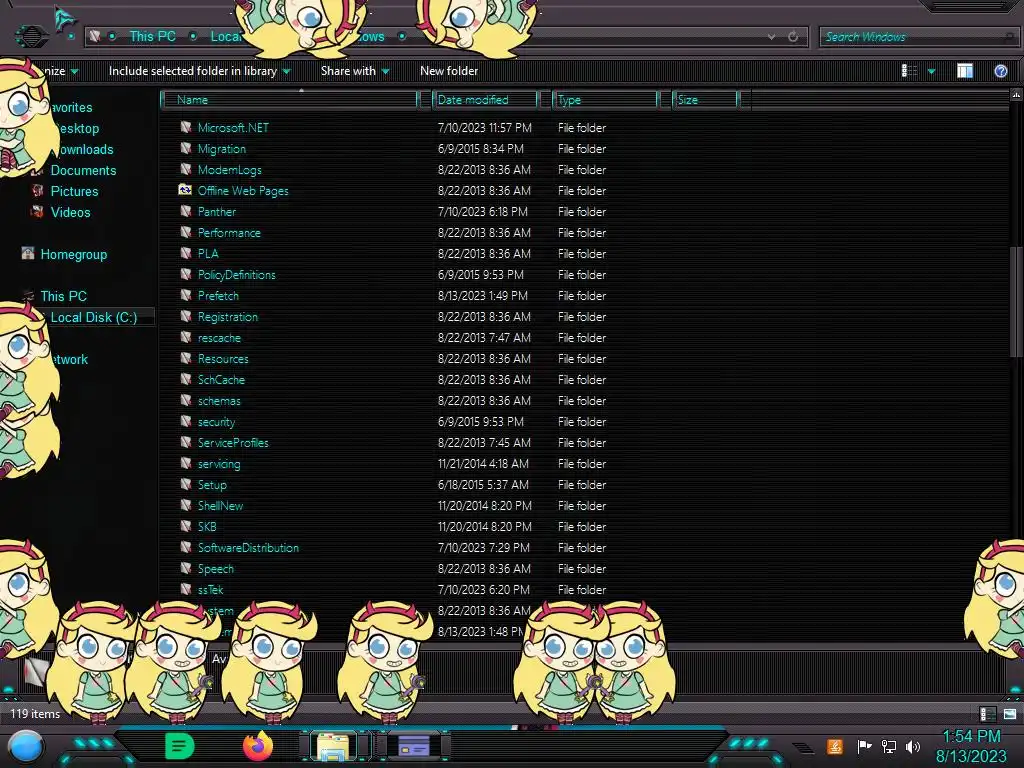This screenshot has width=1024, height=768.
Task: Select the ServiceProfiles folder
Action: [x=232, y=443]
